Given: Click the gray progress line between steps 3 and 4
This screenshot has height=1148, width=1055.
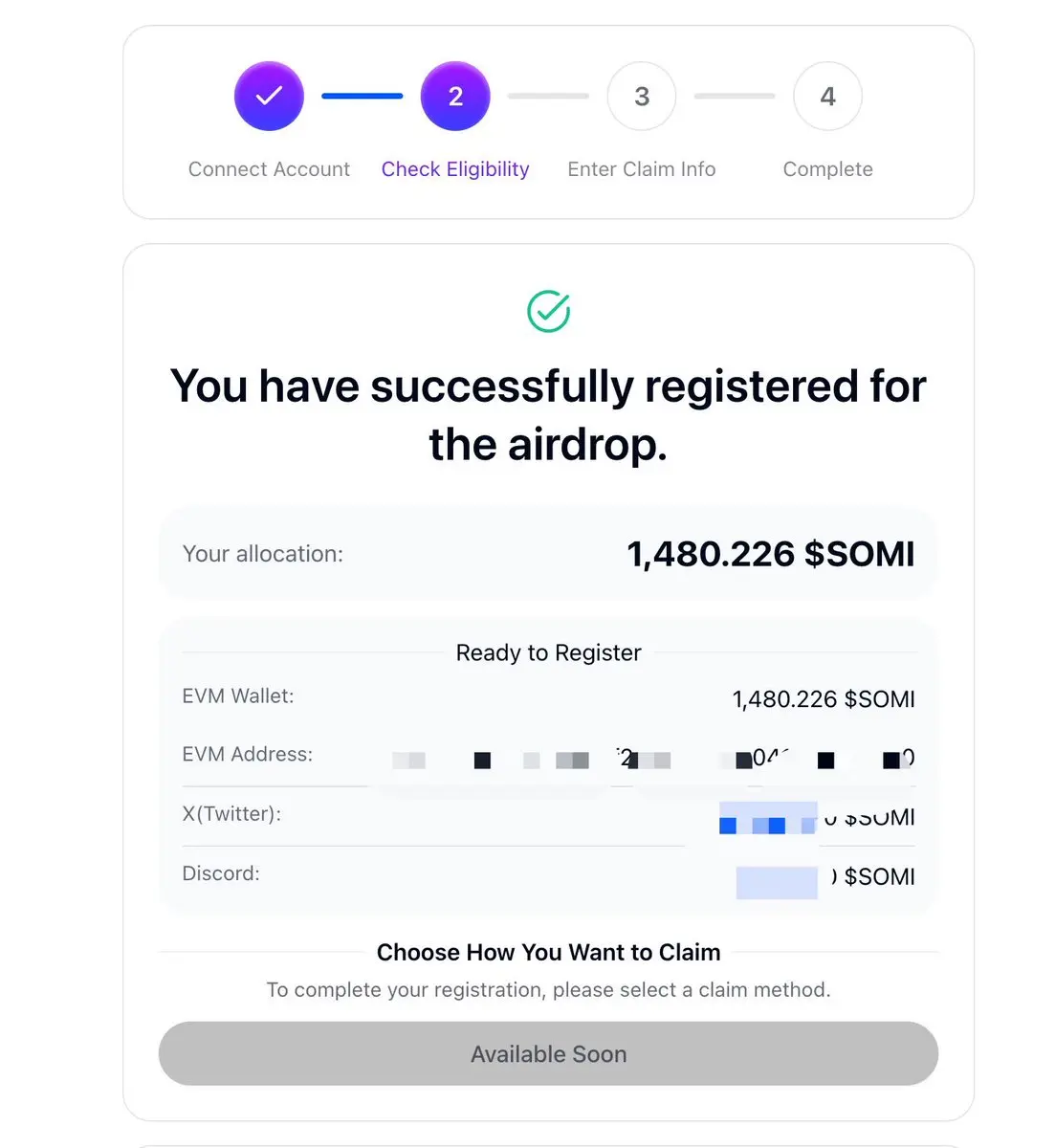Looking at the screenshot, I should point(735,96).
